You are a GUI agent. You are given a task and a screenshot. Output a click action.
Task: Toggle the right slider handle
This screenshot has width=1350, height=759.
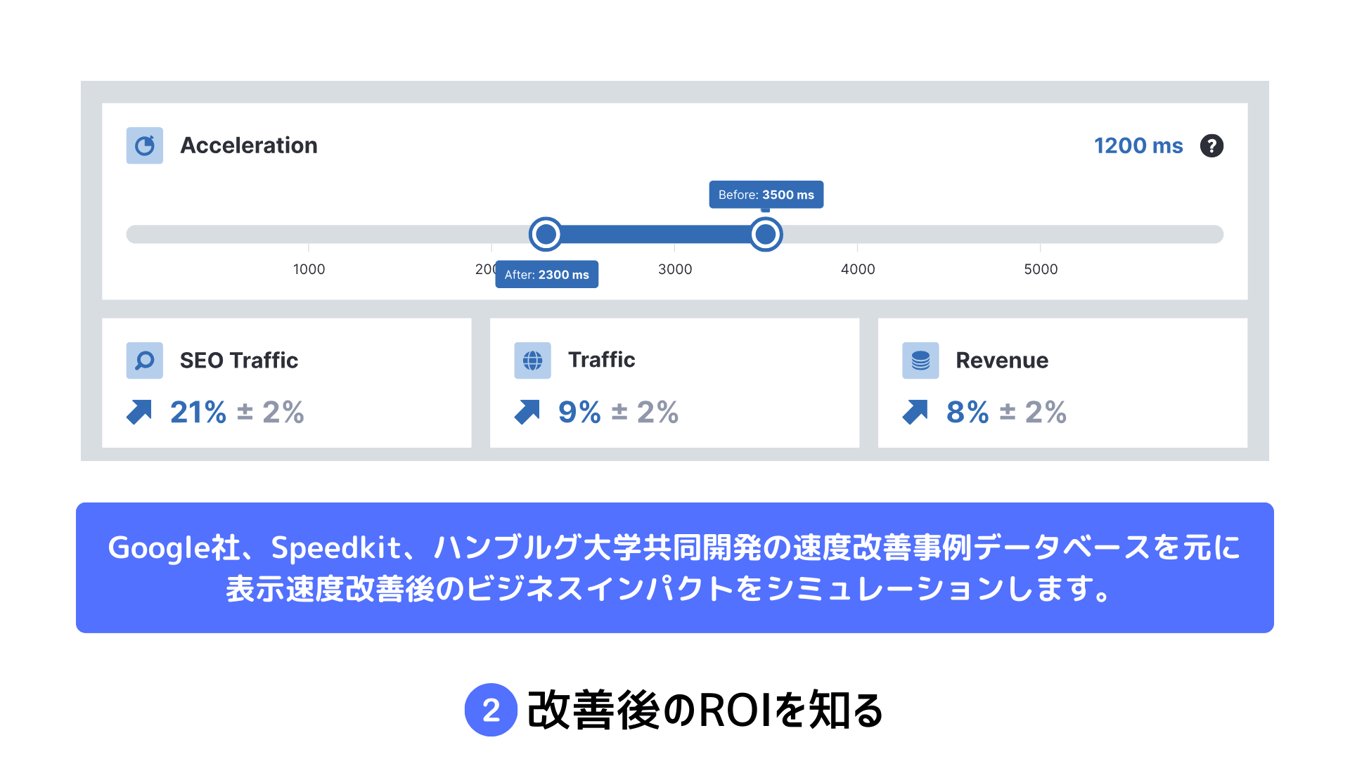(765, 233)
